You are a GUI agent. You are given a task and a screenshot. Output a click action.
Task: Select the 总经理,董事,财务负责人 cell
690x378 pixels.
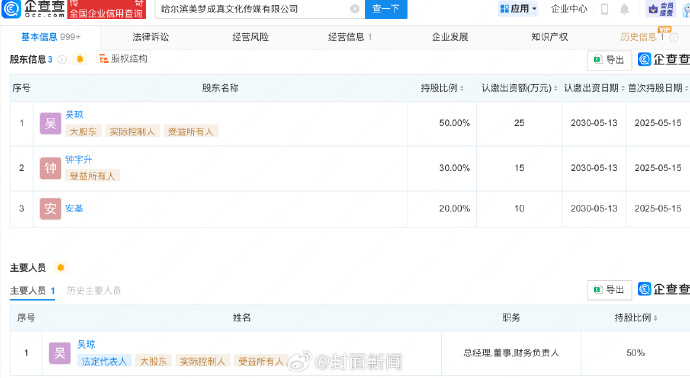click(x=511, y=353)
